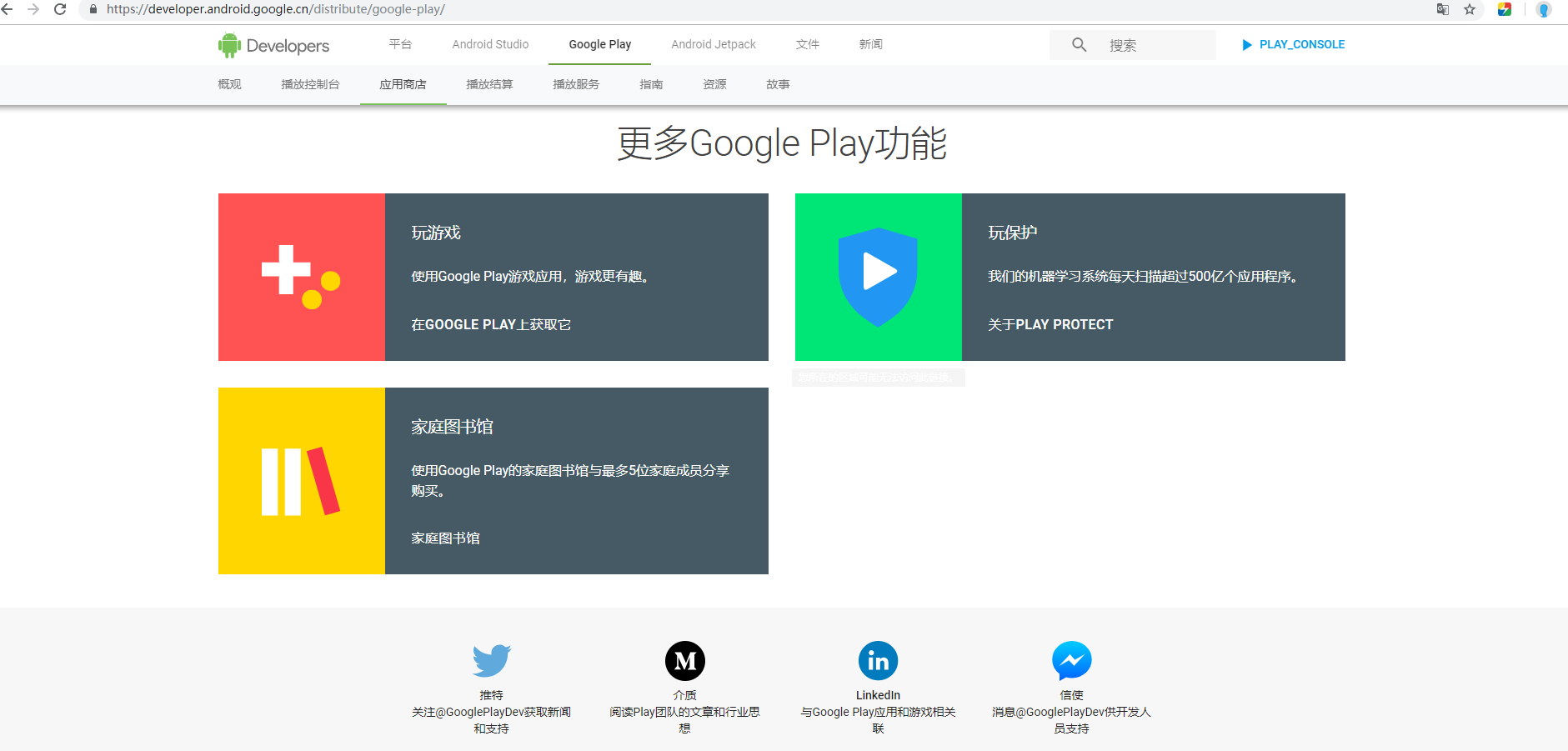Click 在GOOGLE PLAY上获取它 link
1568x751 pixels.
coord(490,324)
